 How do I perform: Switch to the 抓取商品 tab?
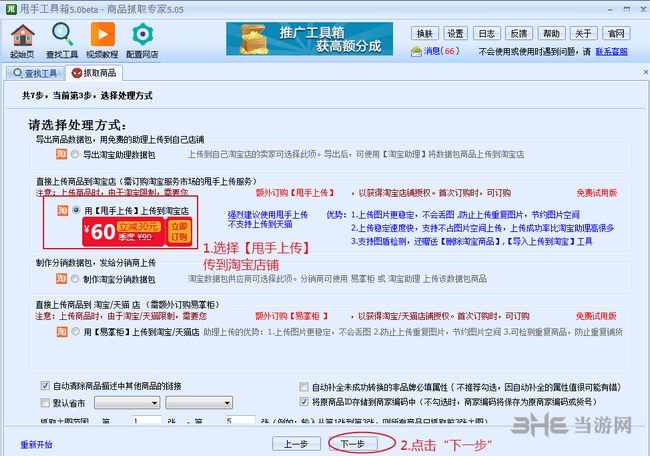(x=94, y=73)
